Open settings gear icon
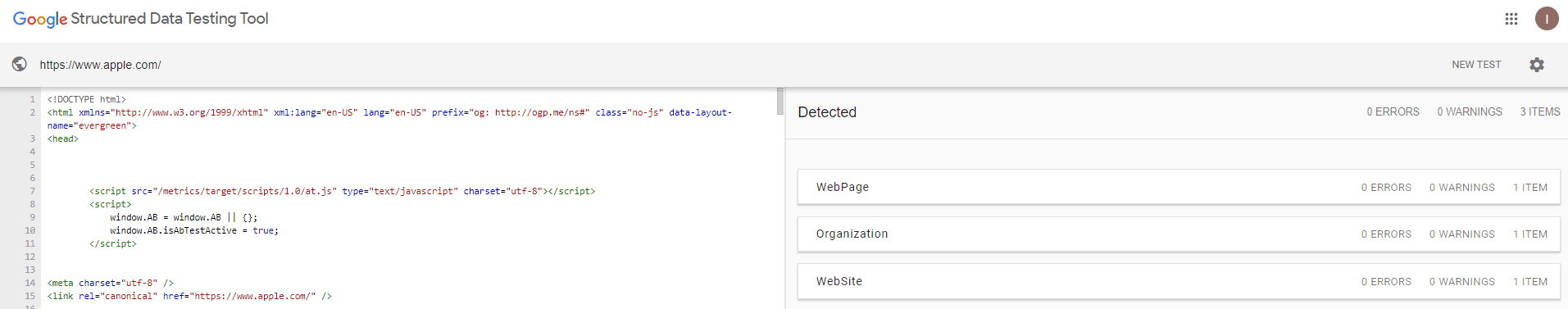This screenshot has height=309, width=1568. click(x=1537, y=65)
